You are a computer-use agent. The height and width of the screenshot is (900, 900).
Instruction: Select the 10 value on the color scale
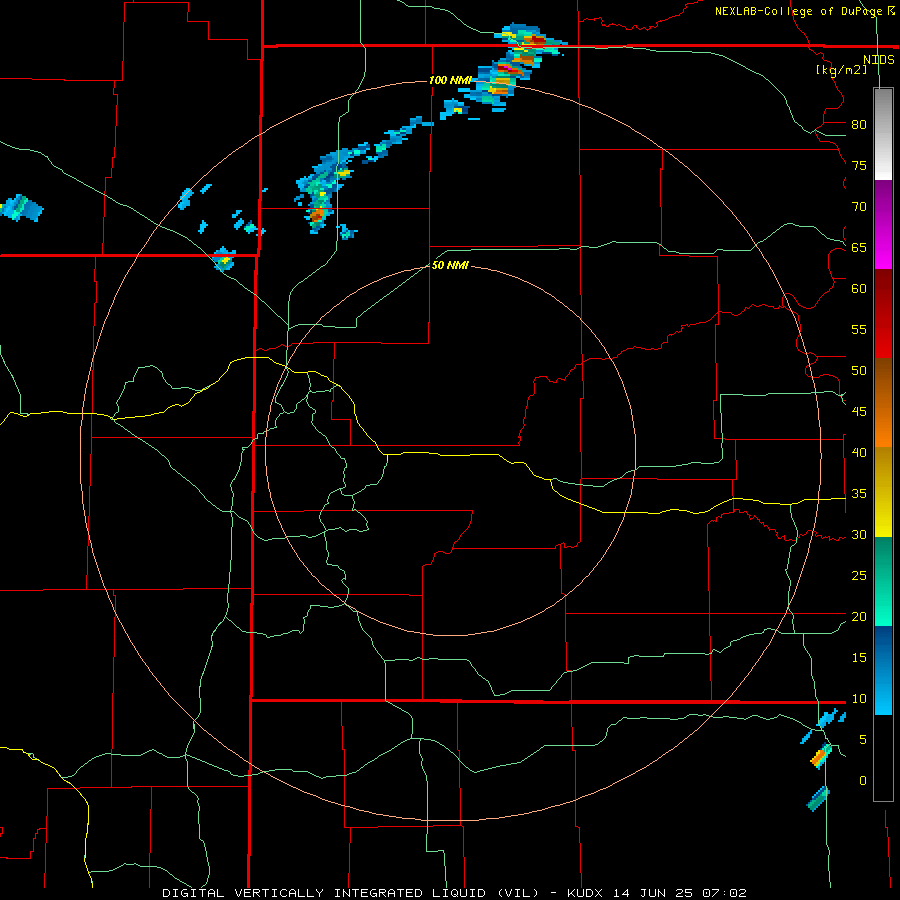[859, 699]
